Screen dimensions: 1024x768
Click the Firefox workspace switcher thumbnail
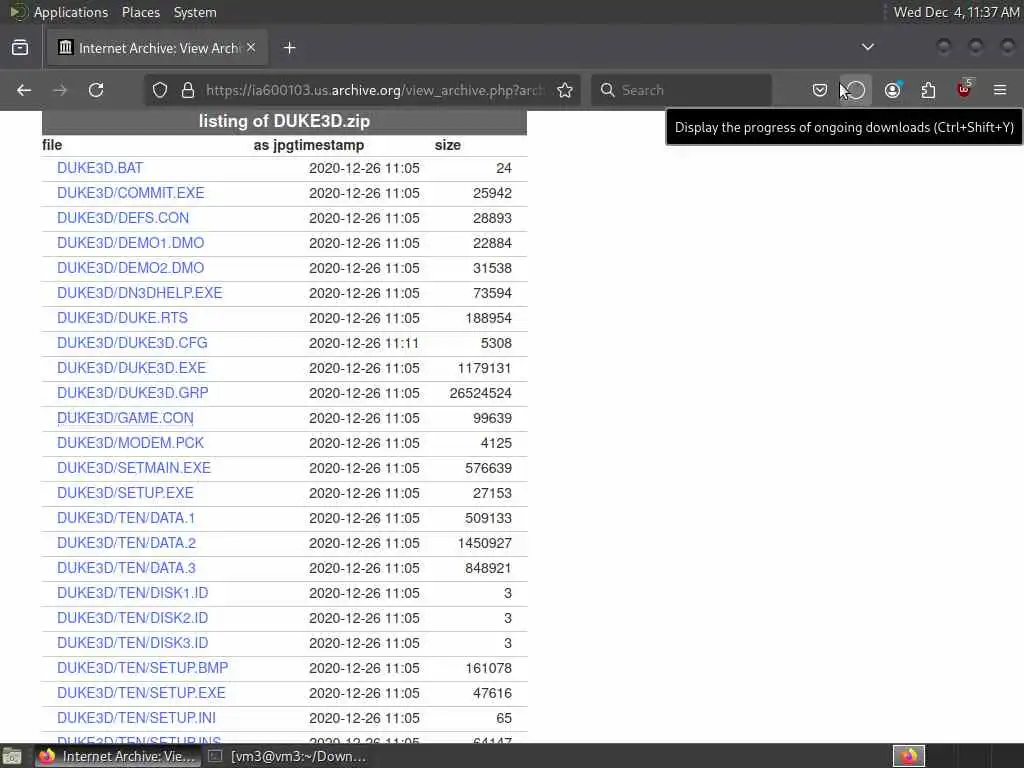(x=908, y=756)
